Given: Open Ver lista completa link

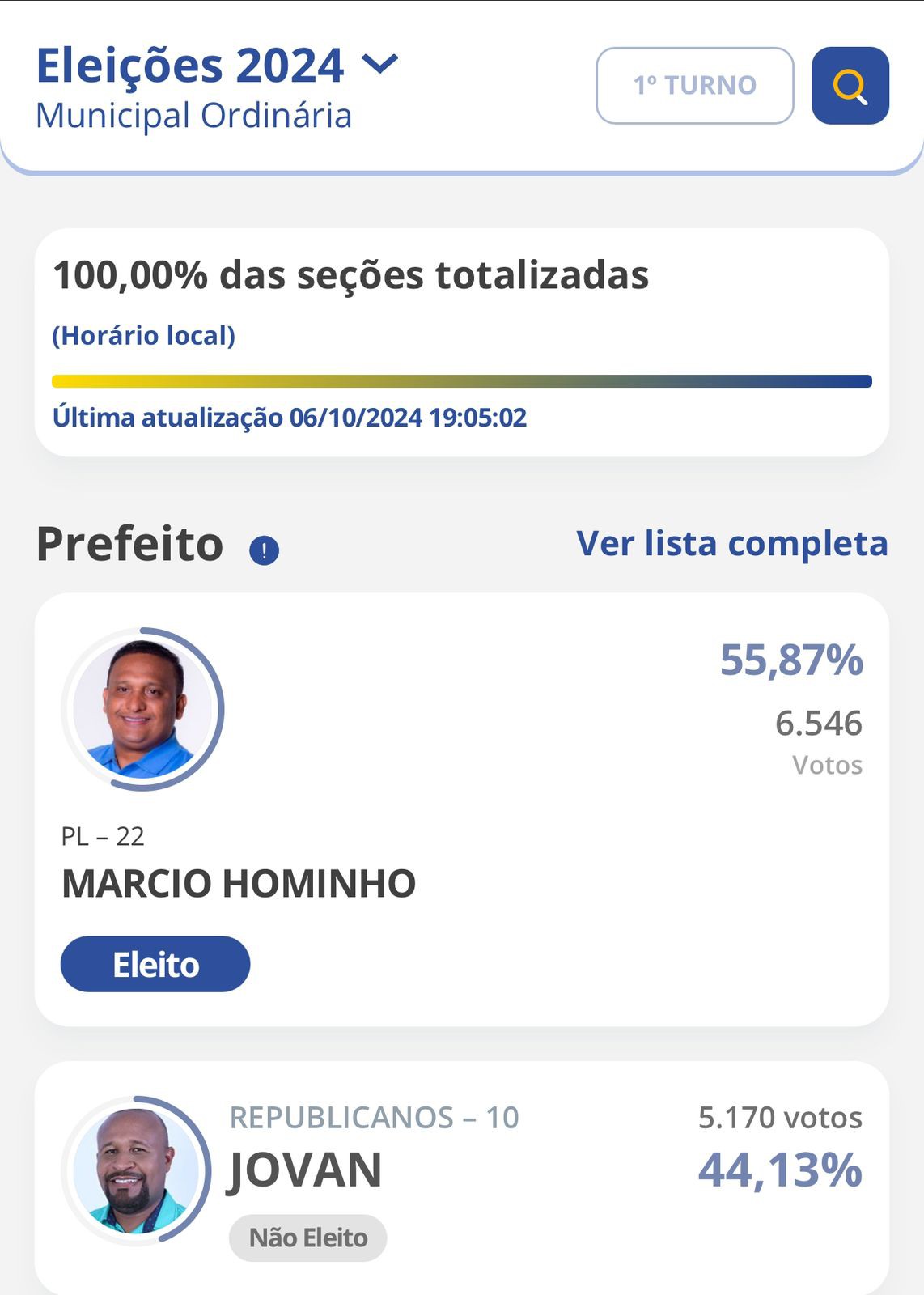Looking at the screenshot, I should (x=732, y=543).
